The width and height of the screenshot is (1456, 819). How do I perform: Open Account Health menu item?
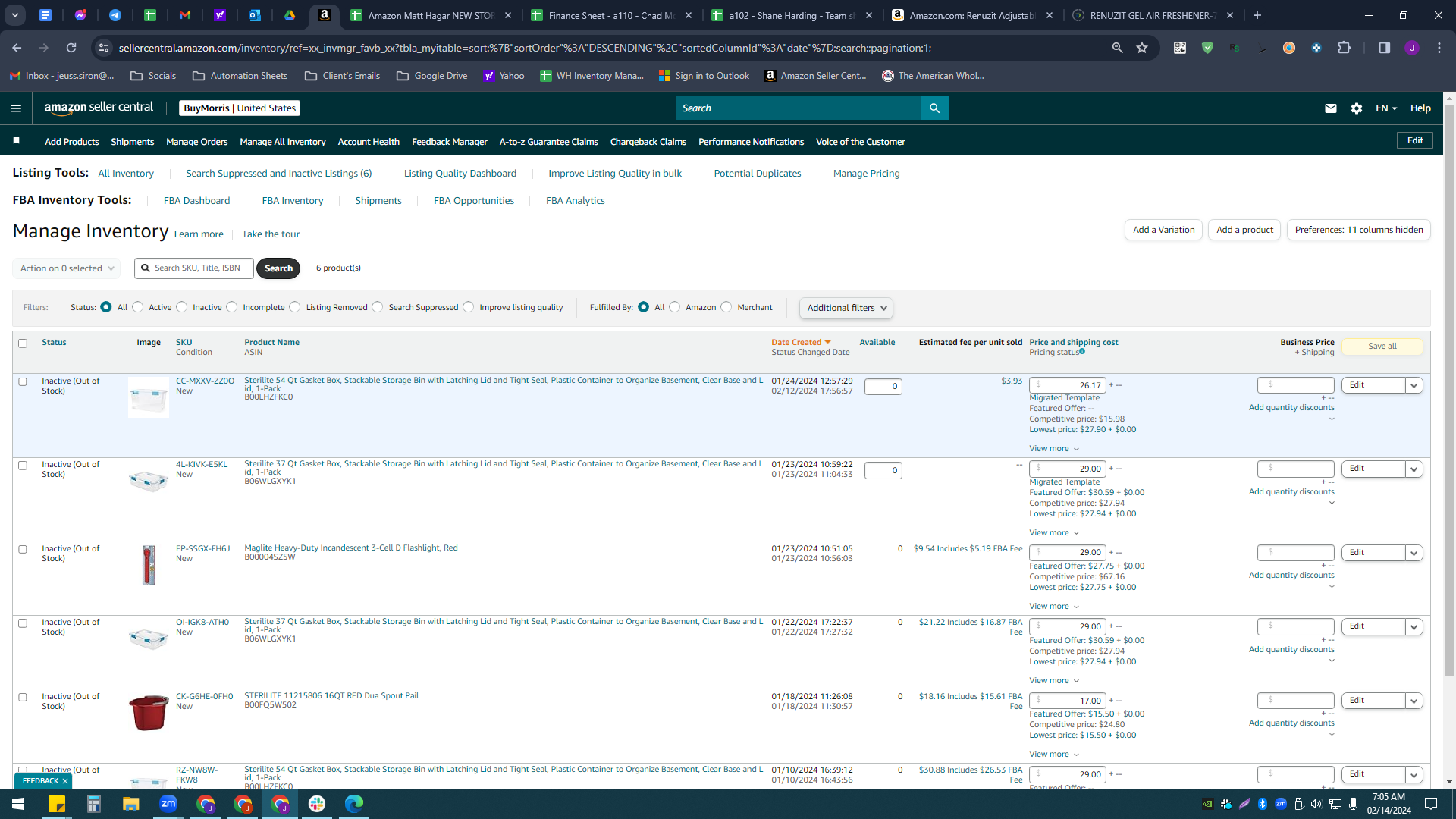tap(369, 142)
